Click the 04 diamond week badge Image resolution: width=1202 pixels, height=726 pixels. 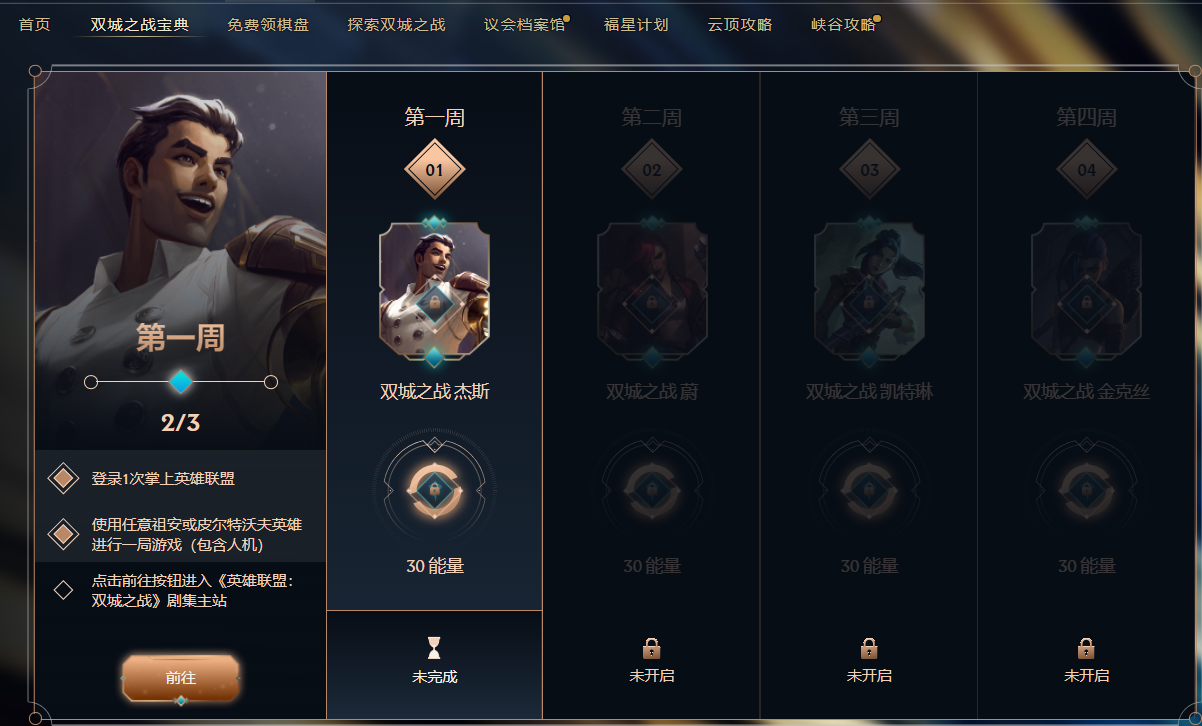coord(1086,170)
